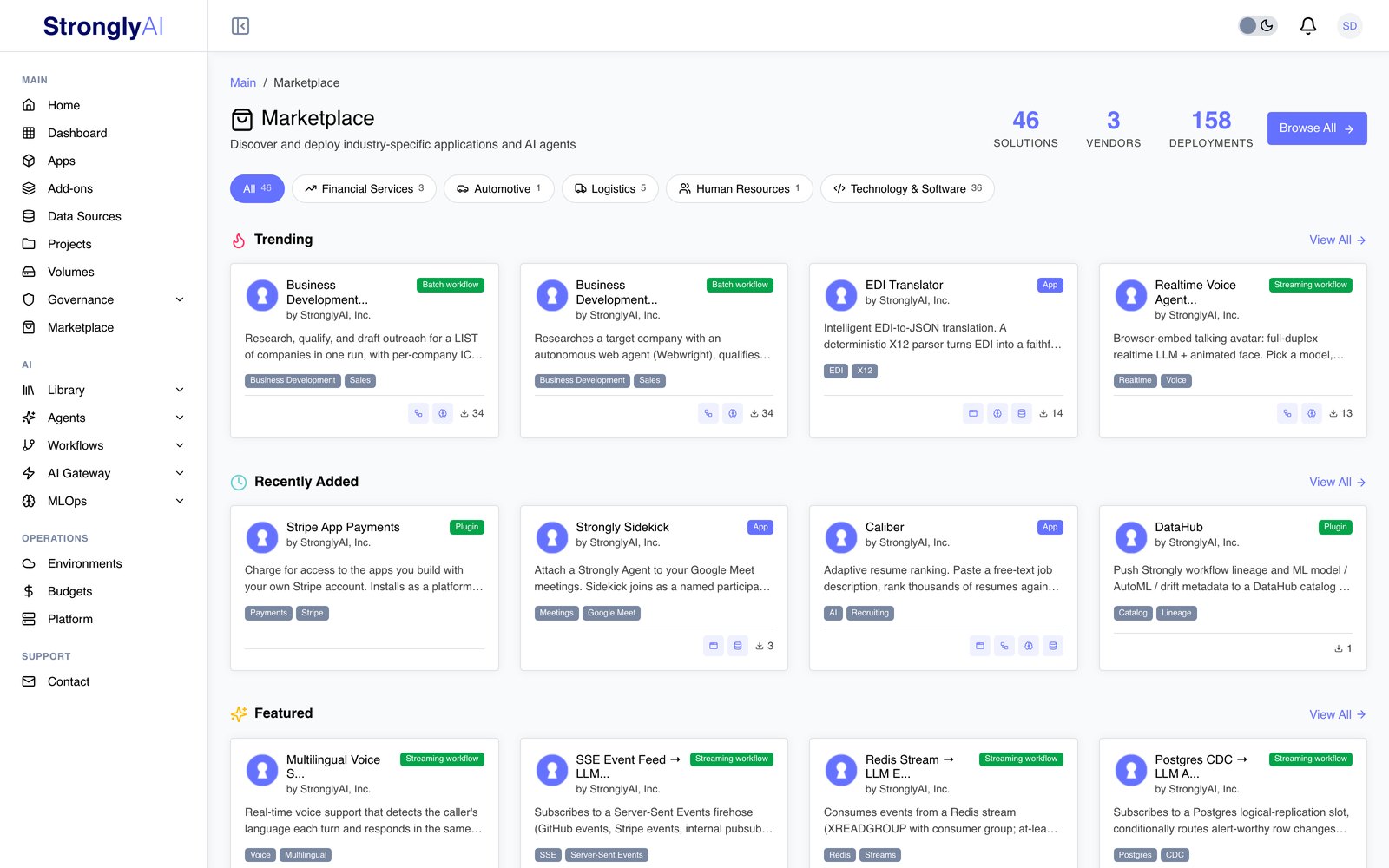Open notifications bell

(x=1307, y=26)
